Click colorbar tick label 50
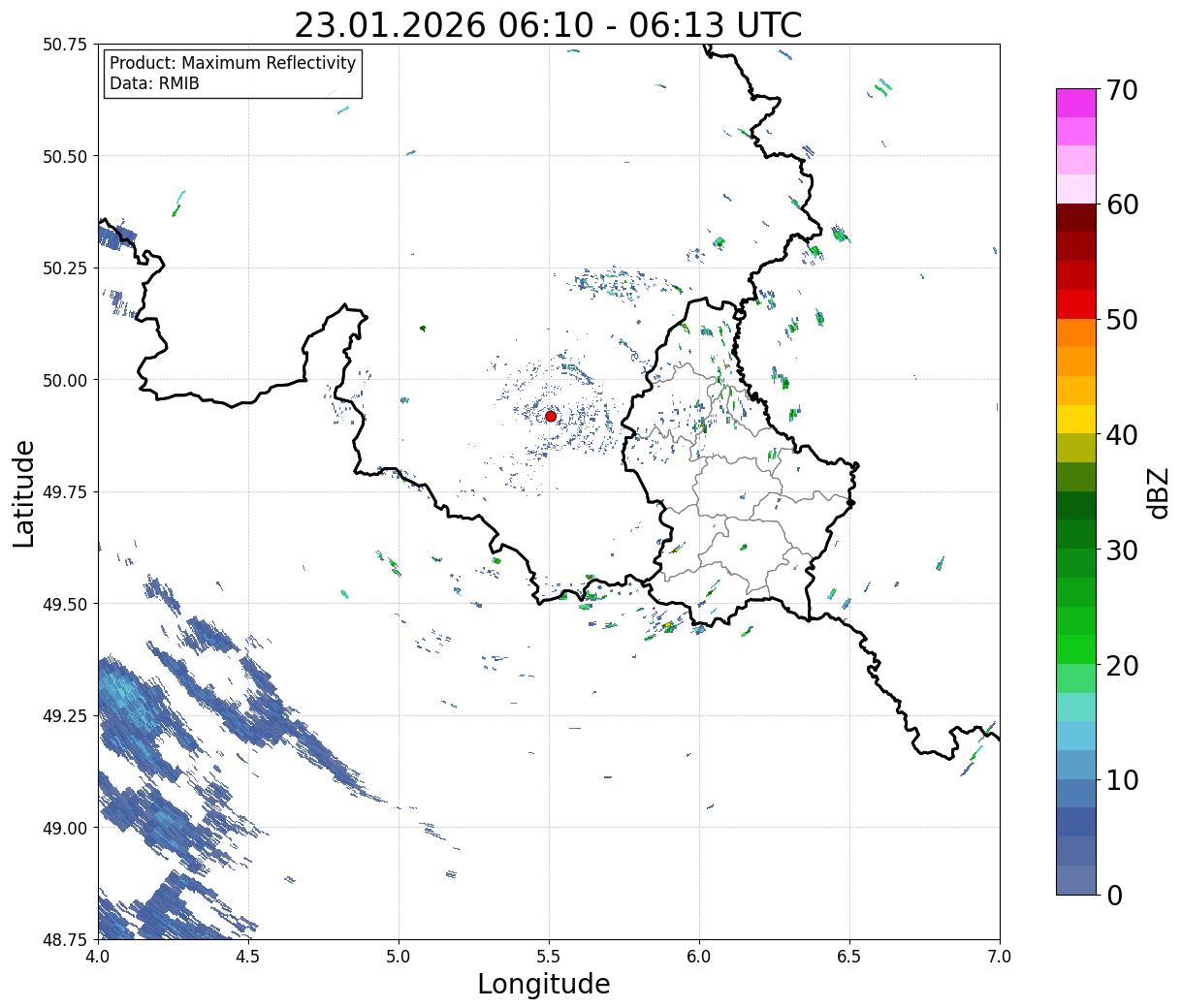The image size is (1182, 1008). click(x=1122, y=320)
